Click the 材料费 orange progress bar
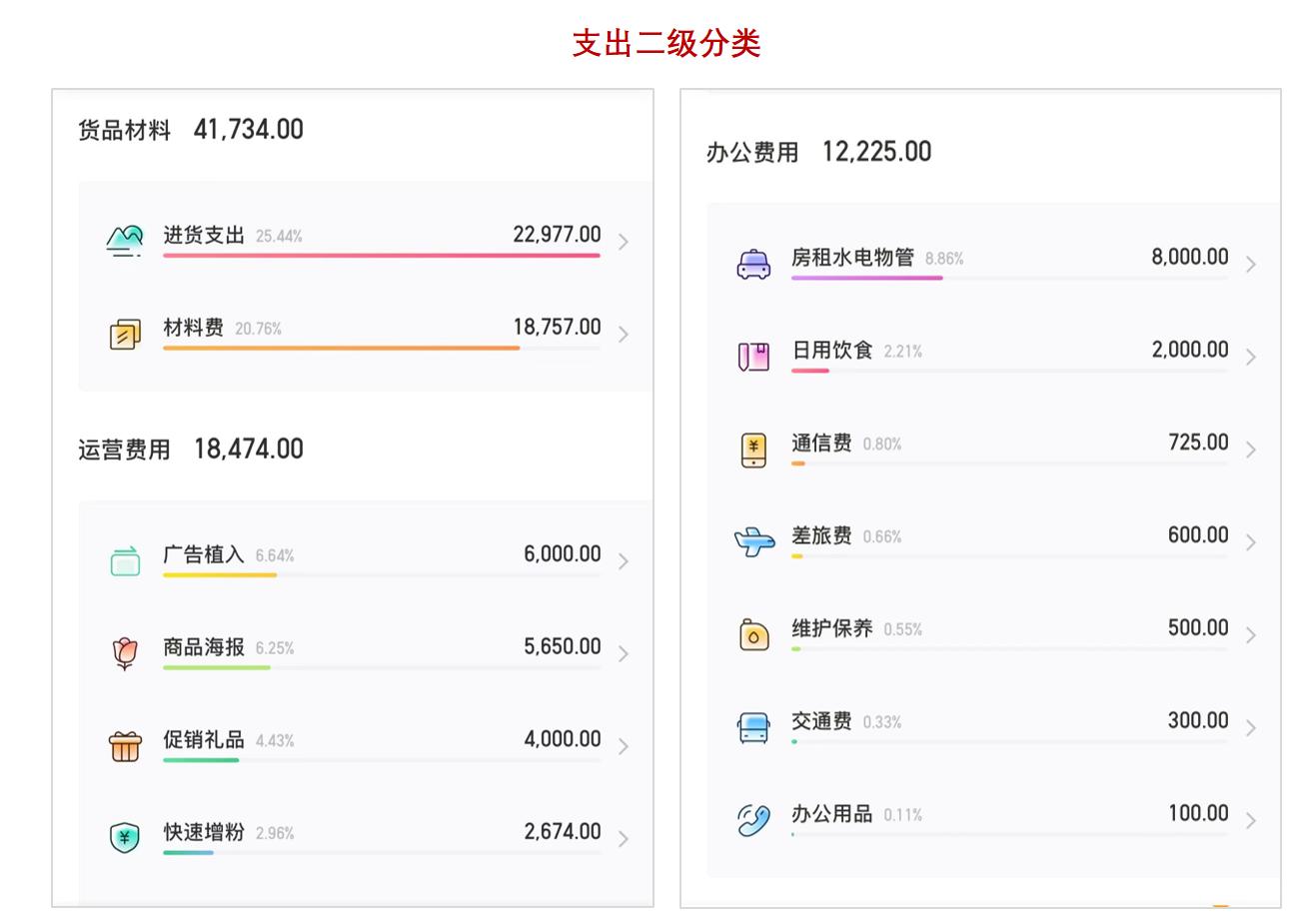1307x924 pixels. coord(340,348)
